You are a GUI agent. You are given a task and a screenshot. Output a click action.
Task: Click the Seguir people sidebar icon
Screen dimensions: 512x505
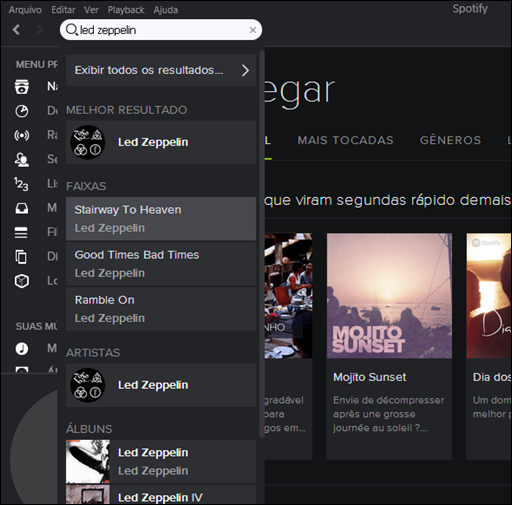pyautogui.click(x=22, y=159)
